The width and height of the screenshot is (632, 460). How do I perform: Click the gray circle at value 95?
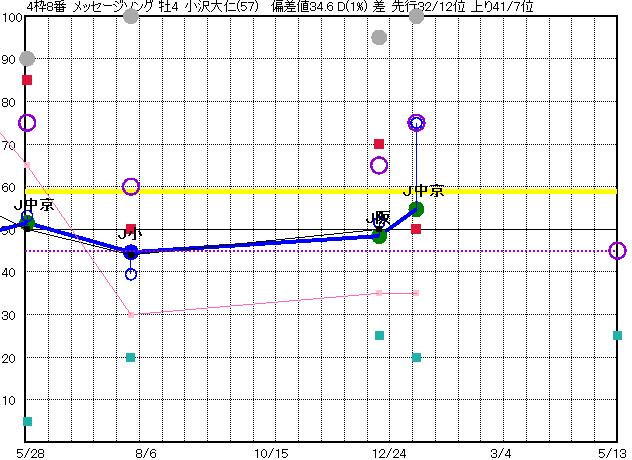(x=379, y=38)
